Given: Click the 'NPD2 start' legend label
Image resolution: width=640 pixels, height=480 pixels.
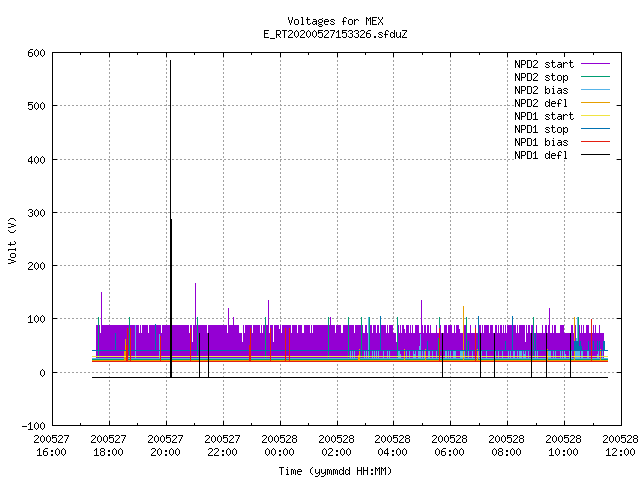Looking at the screenshot, I should coord(544,64).
